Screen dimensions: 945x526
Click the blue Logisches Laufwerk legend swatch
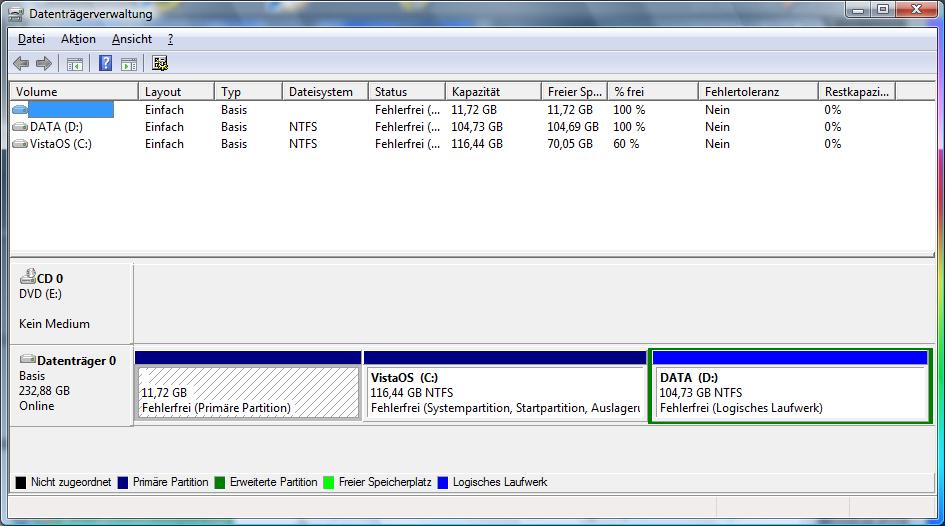(443, 483)
